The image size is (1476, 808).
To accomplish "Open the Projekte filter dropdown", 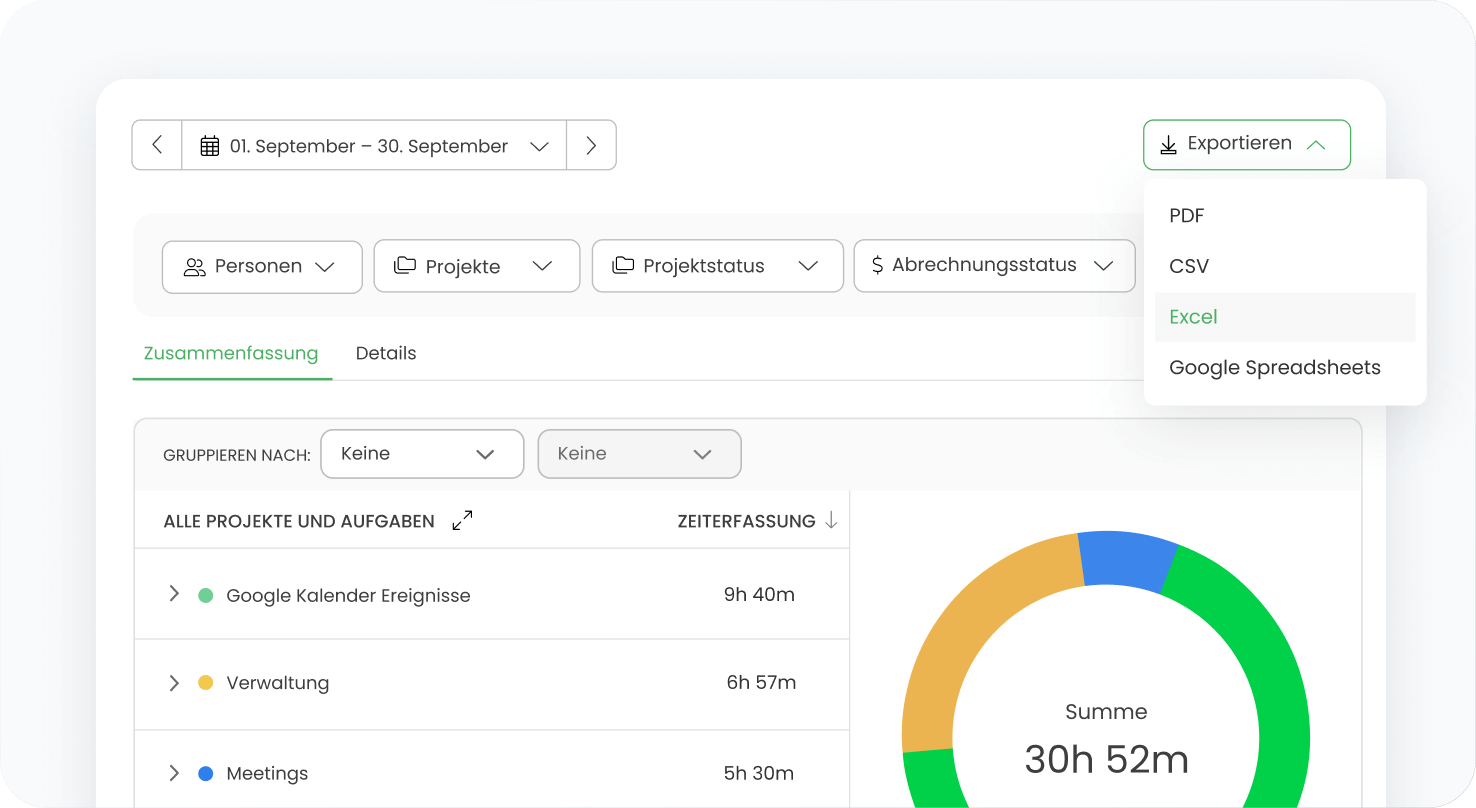I will [476, 266].
